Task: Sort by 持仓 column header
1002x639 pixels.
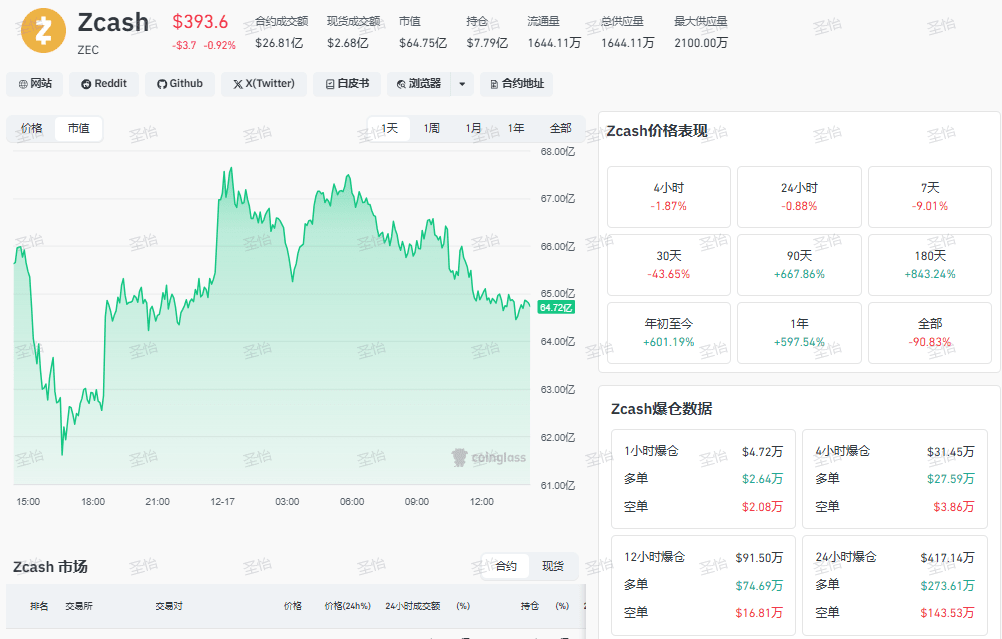Action: point(530,606)
